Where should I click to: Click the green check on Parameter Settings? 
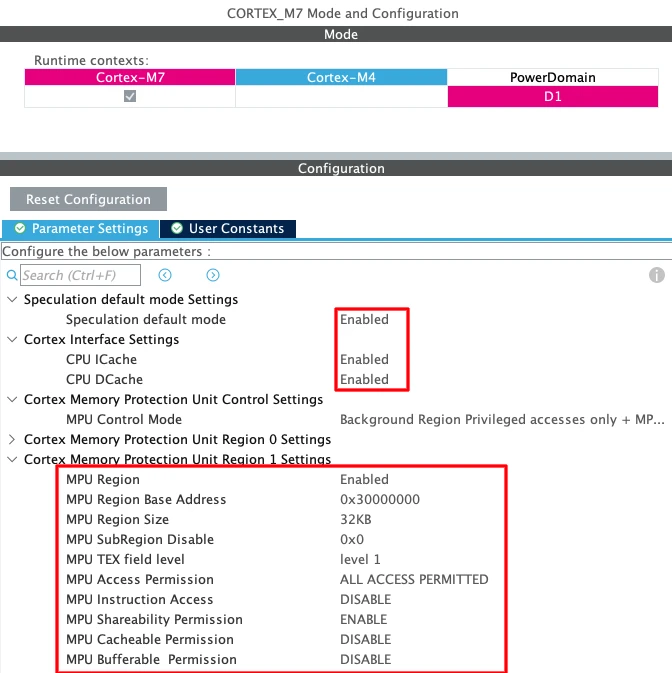20,228
